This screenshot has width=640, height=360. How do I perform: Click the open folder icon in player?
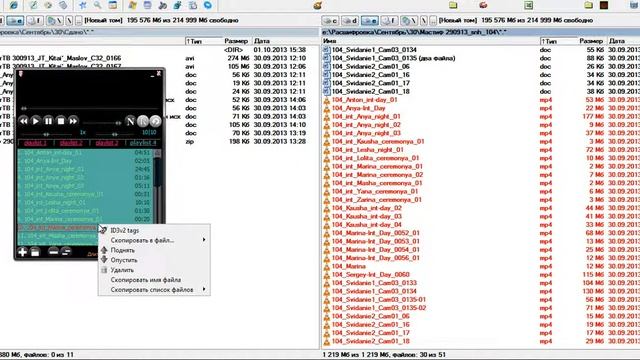35,252
